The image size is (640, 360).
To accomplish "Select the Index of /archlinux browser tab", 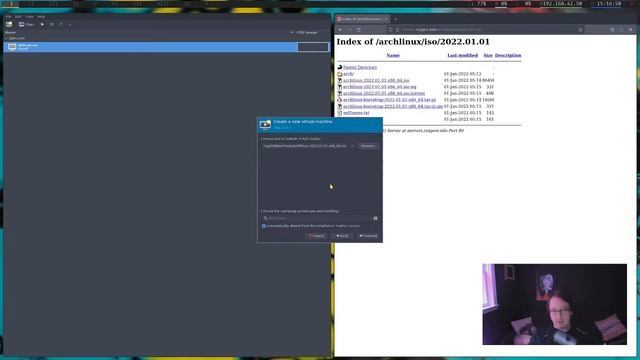I will pyautogui.click(x=362, y=19).
